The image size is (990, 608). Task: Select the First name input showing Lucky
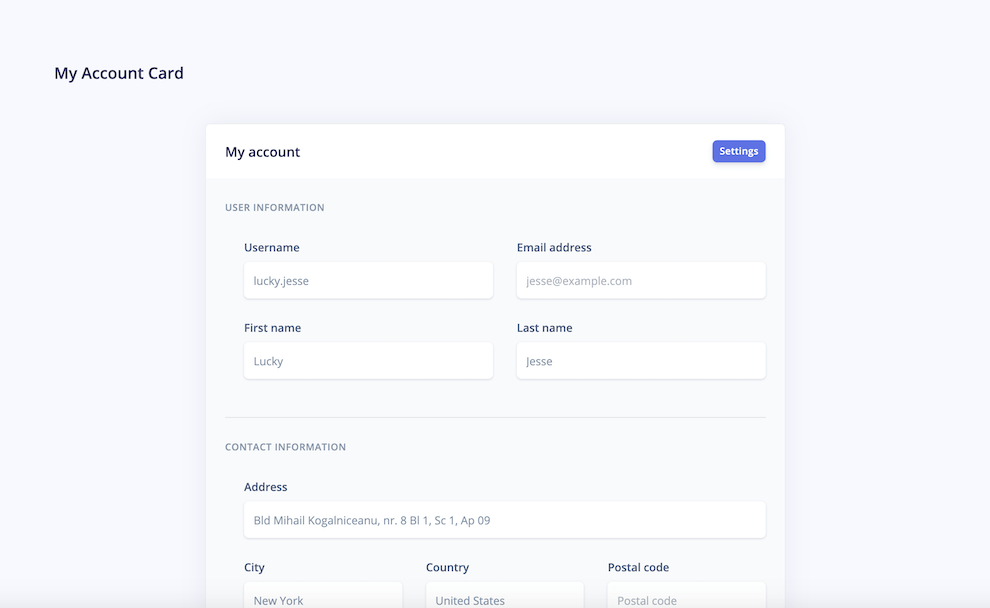368,360
